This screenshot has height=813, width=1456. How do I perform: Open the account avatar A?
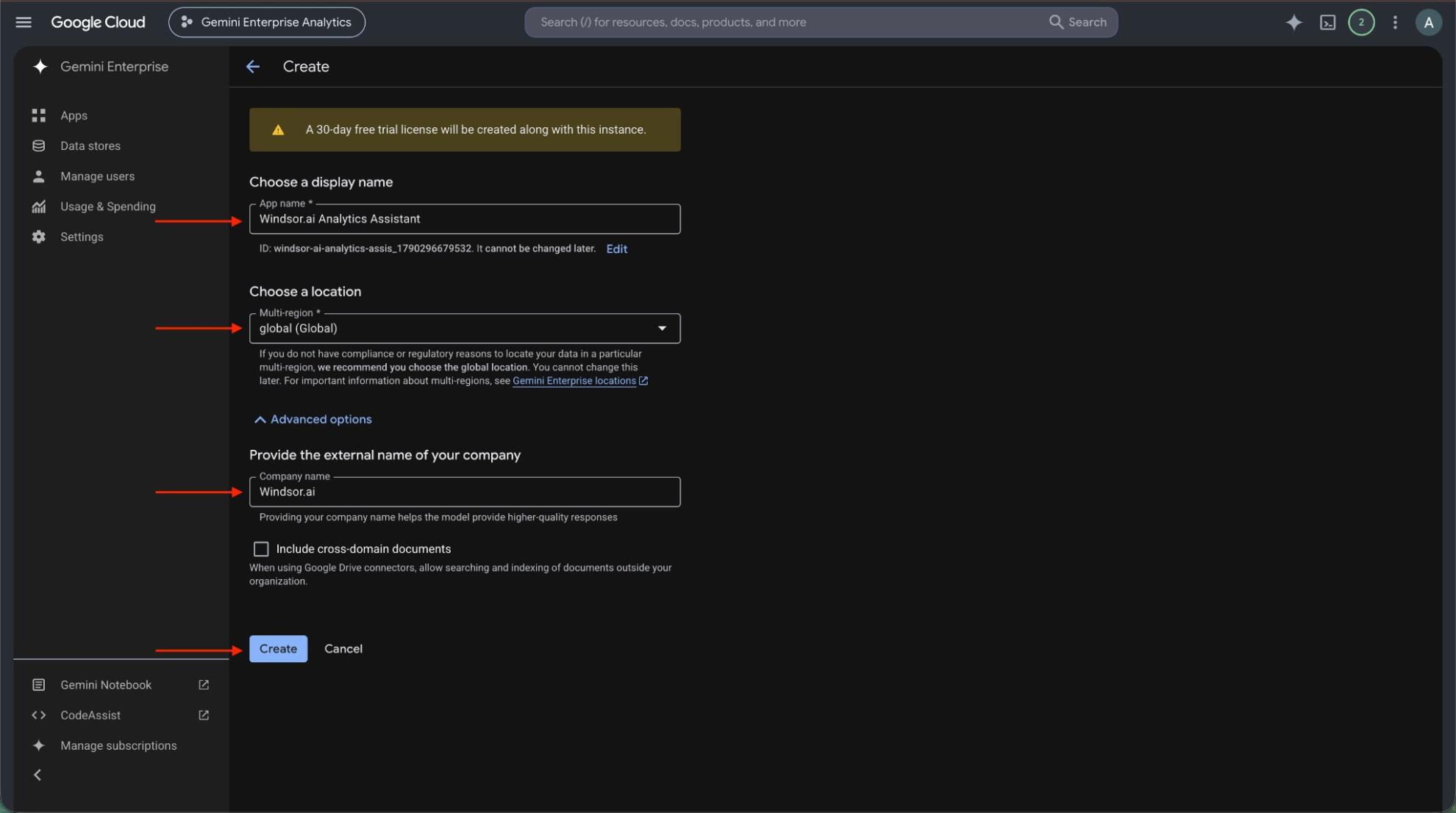pyautogui.click(x=1428, y=22)
